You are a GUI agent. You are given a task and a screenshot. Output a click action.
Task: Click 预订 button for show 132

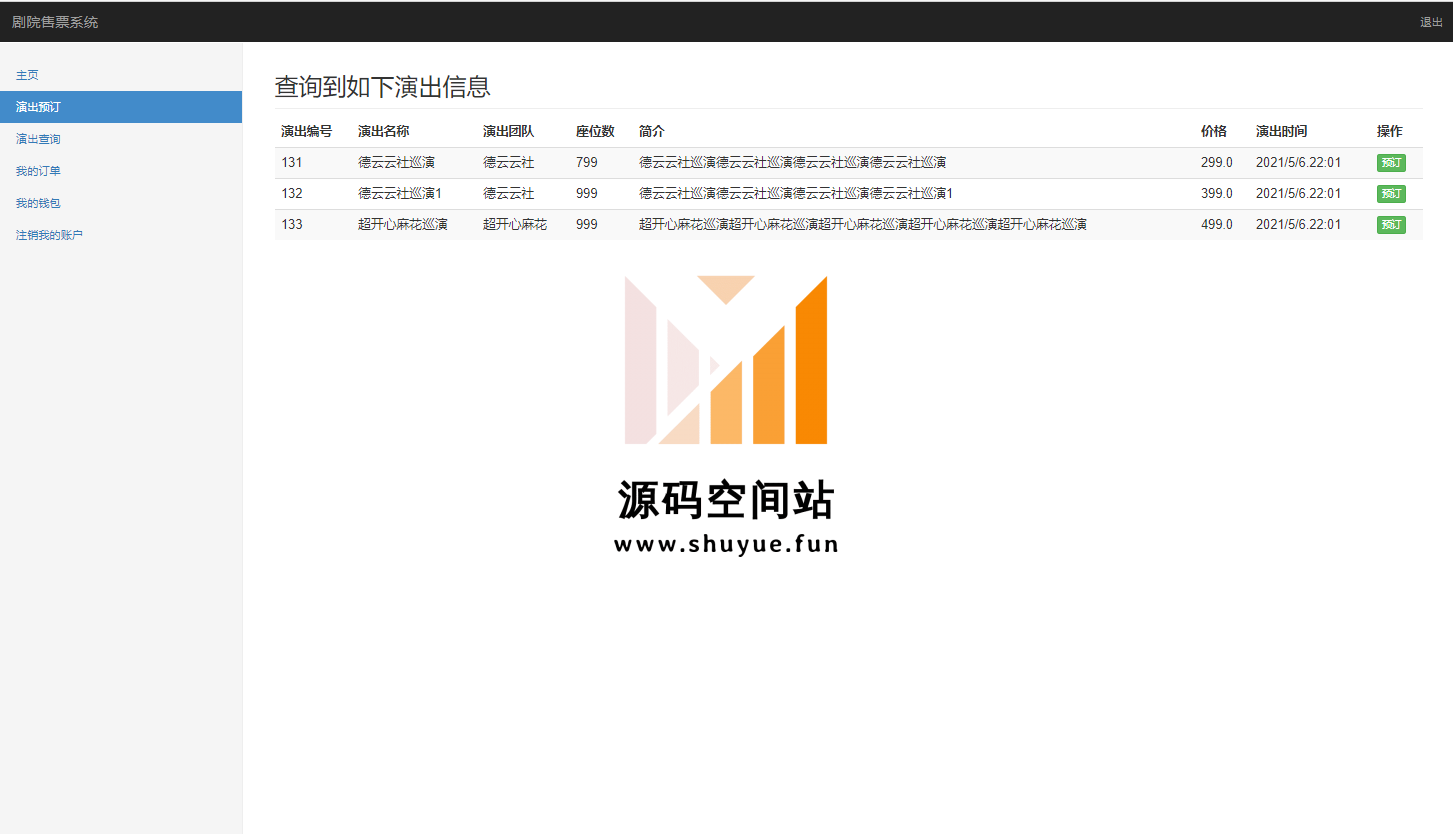1391,194
